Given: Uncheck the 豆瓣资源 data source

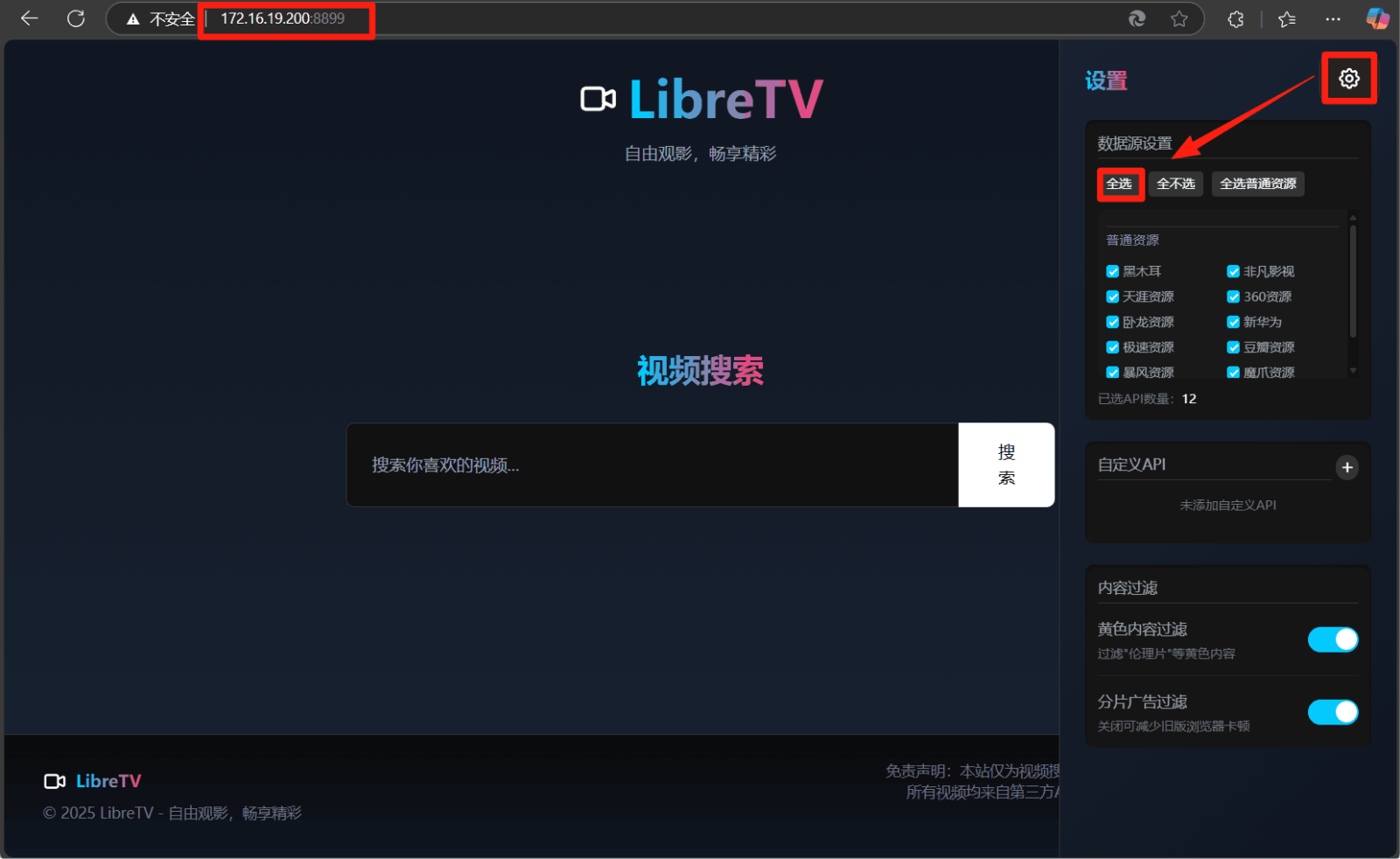Looking at the screenshot, I should point(1233,346).
